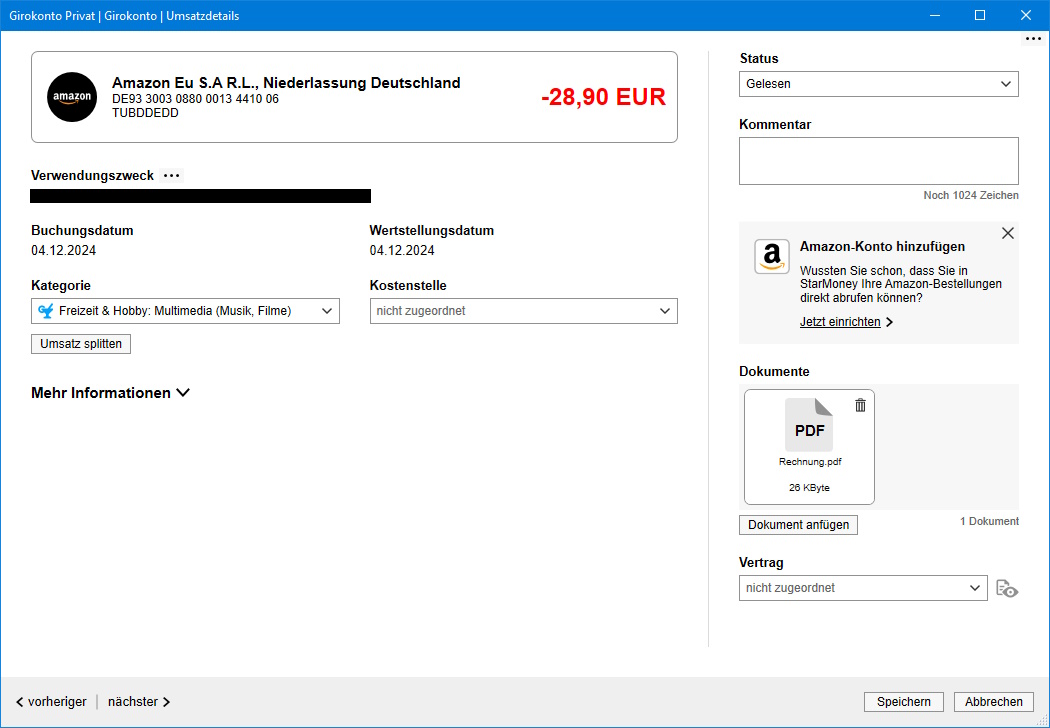Open the top-right three-dots options menu
Viewport: 1050px width, 728px height.
[x=1033, y=39]
